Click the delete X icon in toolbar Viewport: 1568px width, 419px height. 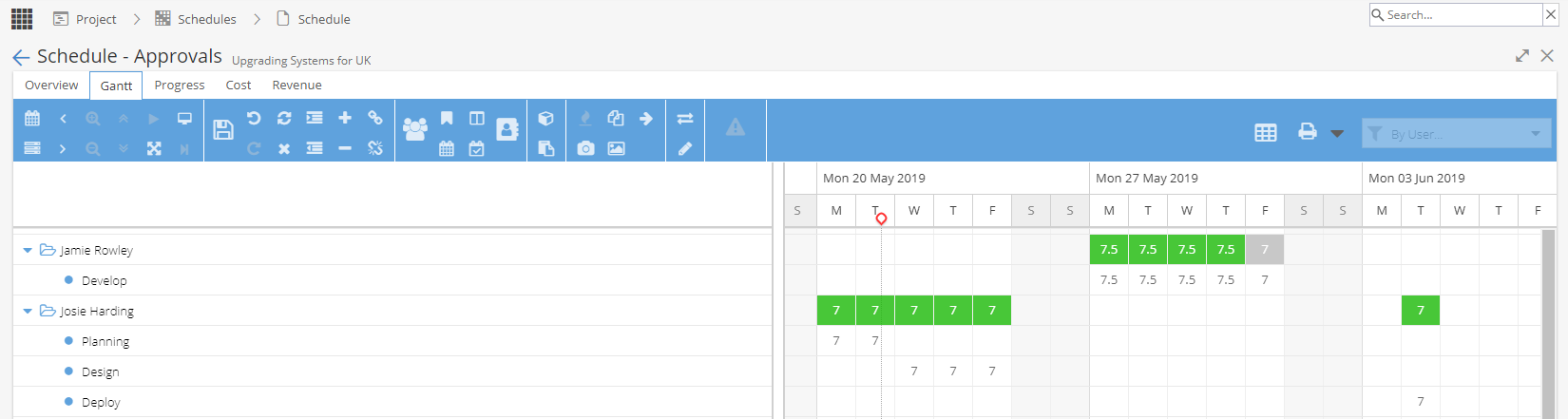pyautogui.click(x=284, y=148)
